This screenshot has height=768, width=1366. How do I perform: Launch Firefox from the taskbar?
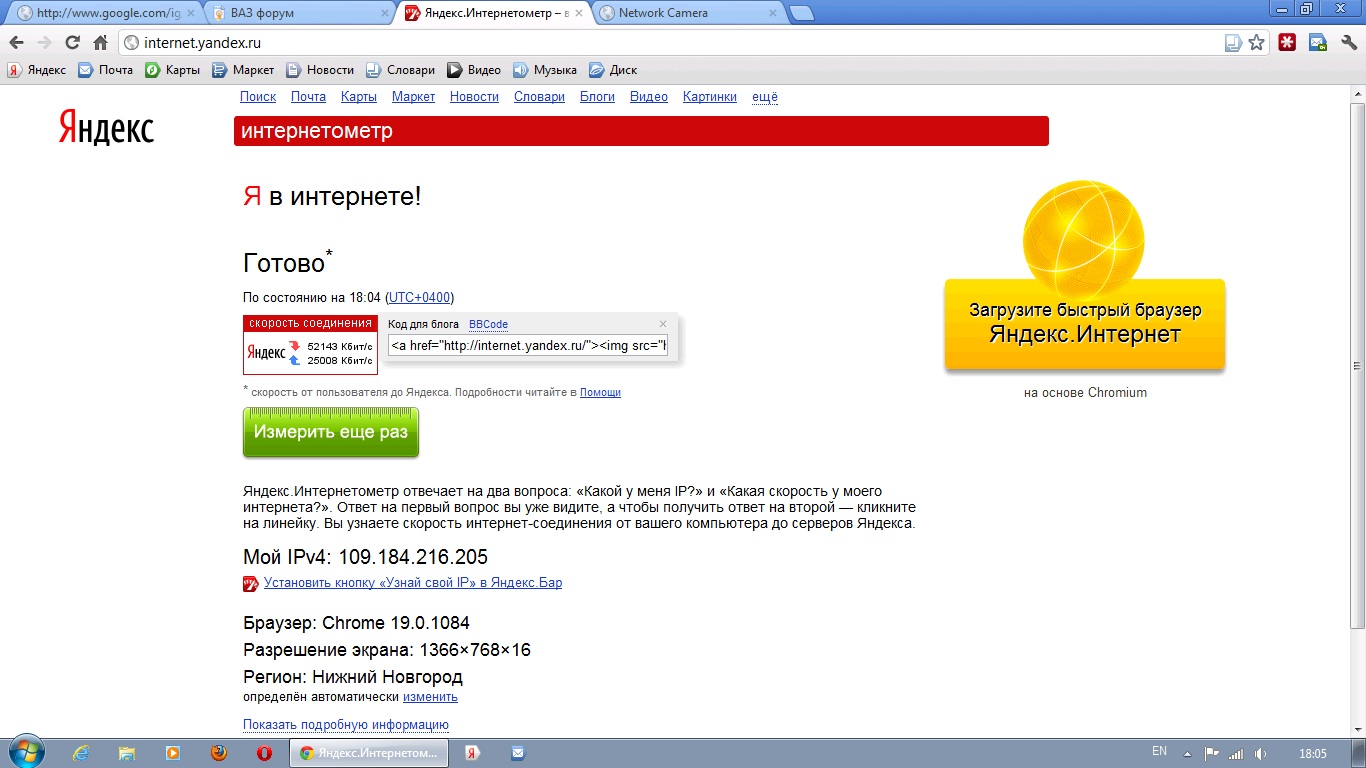point(218,753)
